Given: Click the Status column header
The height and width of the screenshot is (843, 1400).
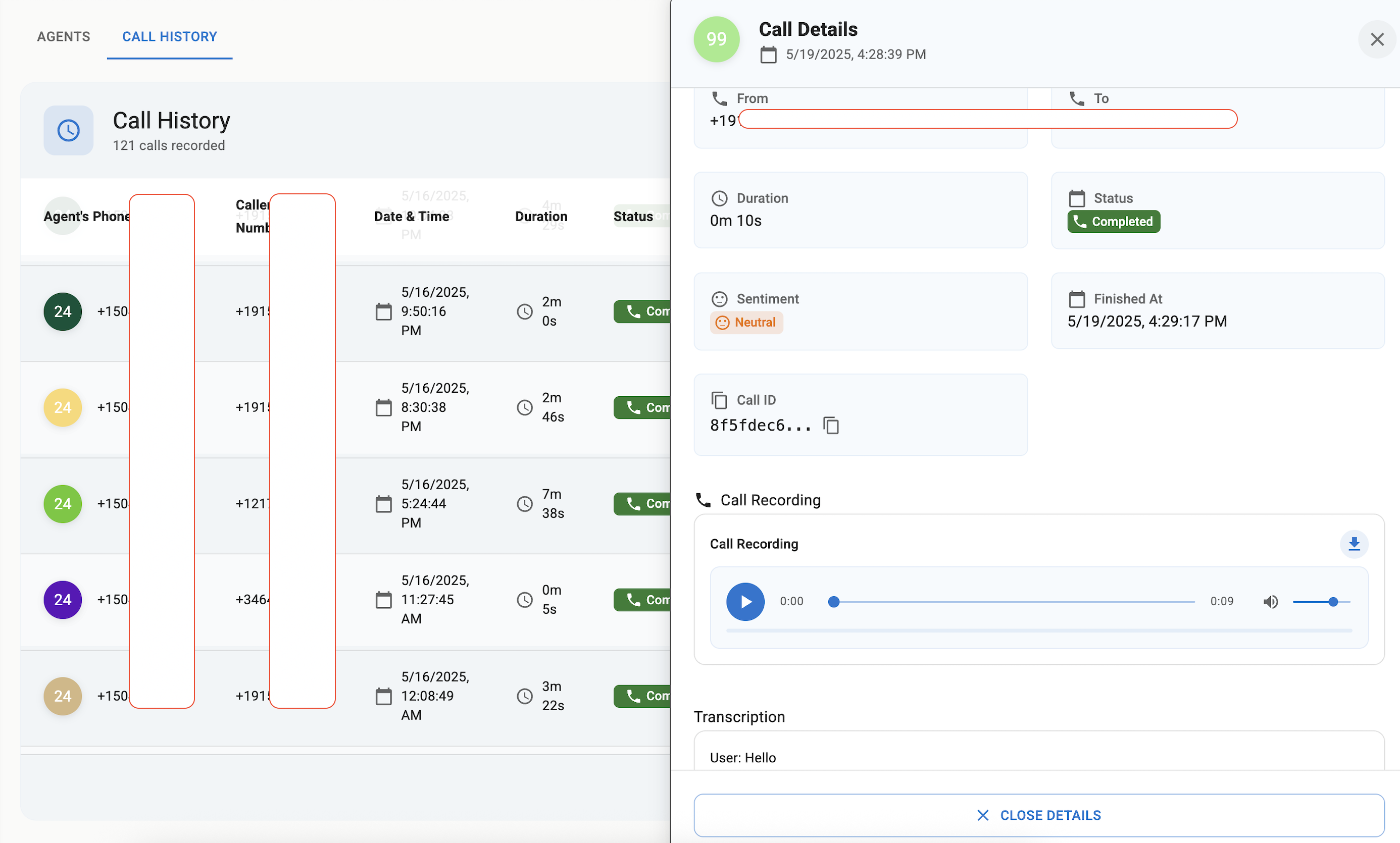Looking at the screenshot, I should pos(633,217).
